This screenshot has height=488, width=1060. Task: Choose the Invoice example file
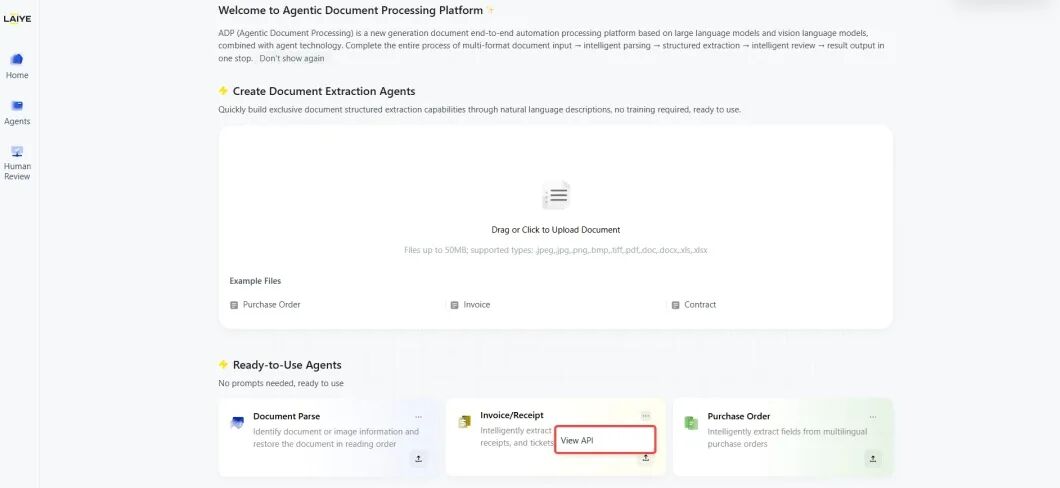(x=476, y=305)
